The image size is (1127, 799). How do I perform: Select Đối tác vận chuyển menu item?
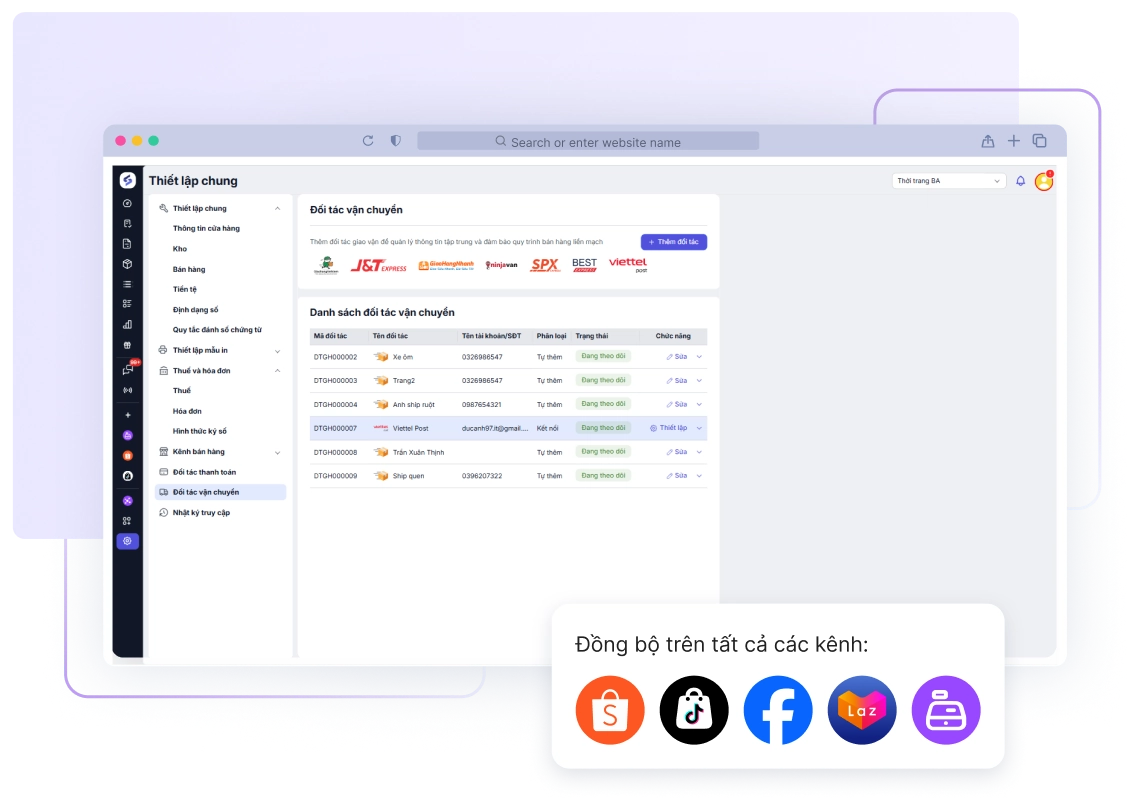click(x=220, y=492)
